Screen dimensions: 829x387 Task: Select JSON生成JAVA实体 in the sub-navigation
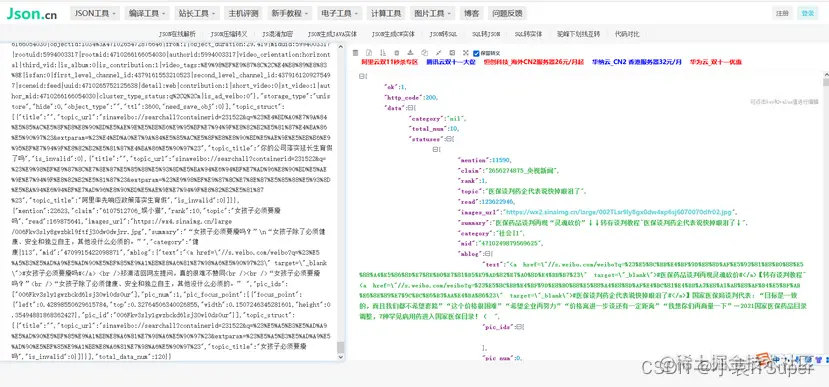[x=332, y=34]
